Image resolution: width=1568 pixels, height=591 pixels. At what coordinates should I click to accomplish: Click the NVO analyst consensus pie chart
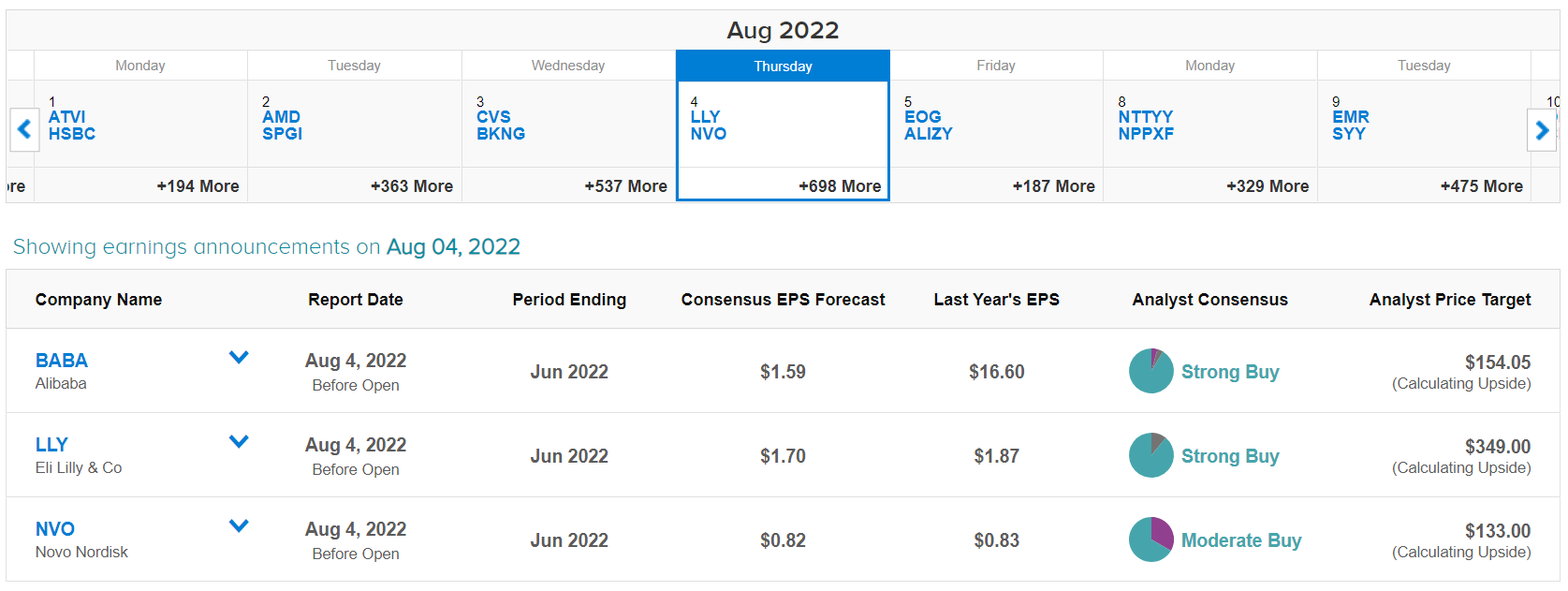(x=1151, y=539)
